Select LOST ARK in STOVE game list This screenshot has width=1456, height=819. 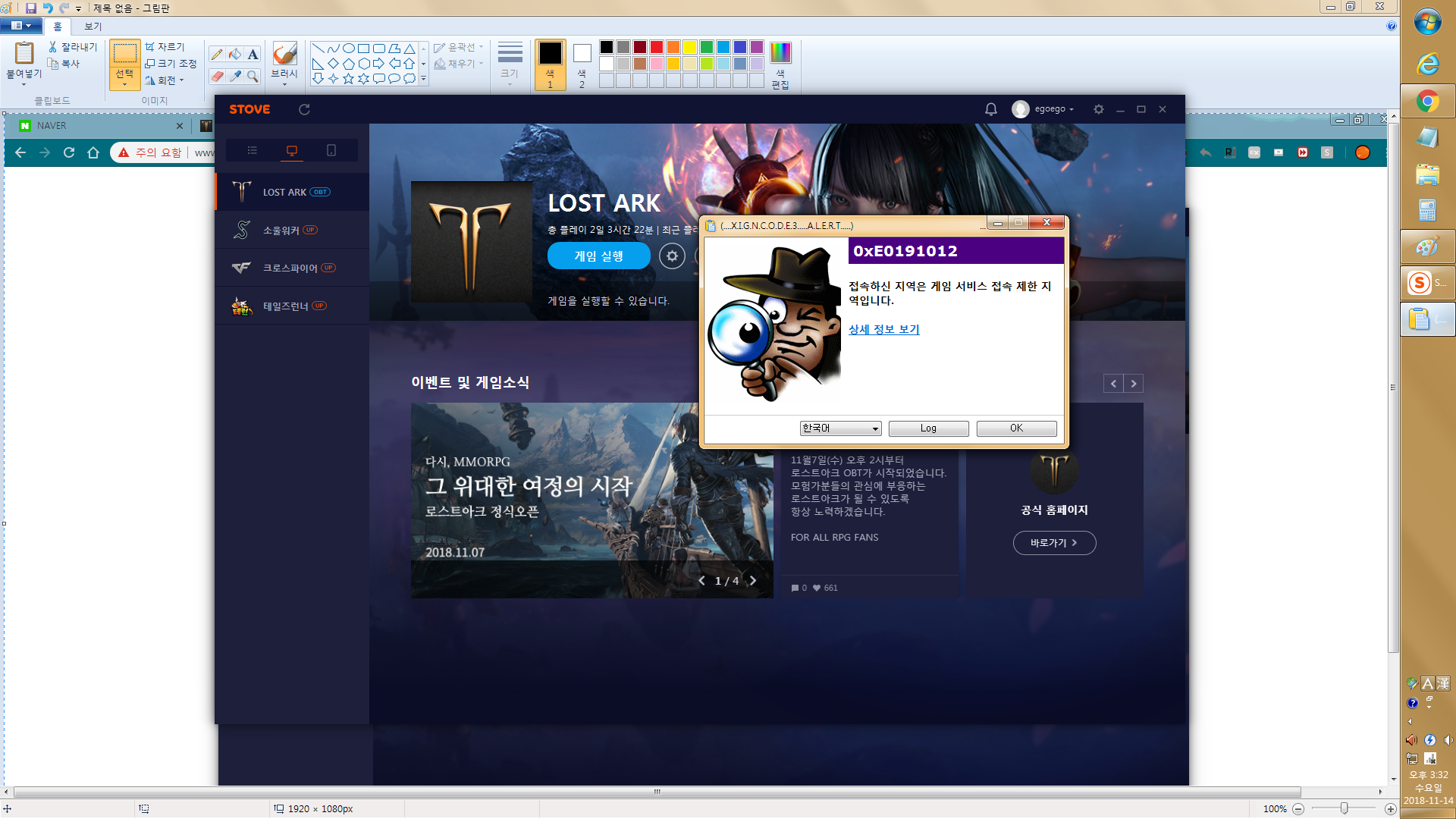pyautogui.click(x=293, y=192)
